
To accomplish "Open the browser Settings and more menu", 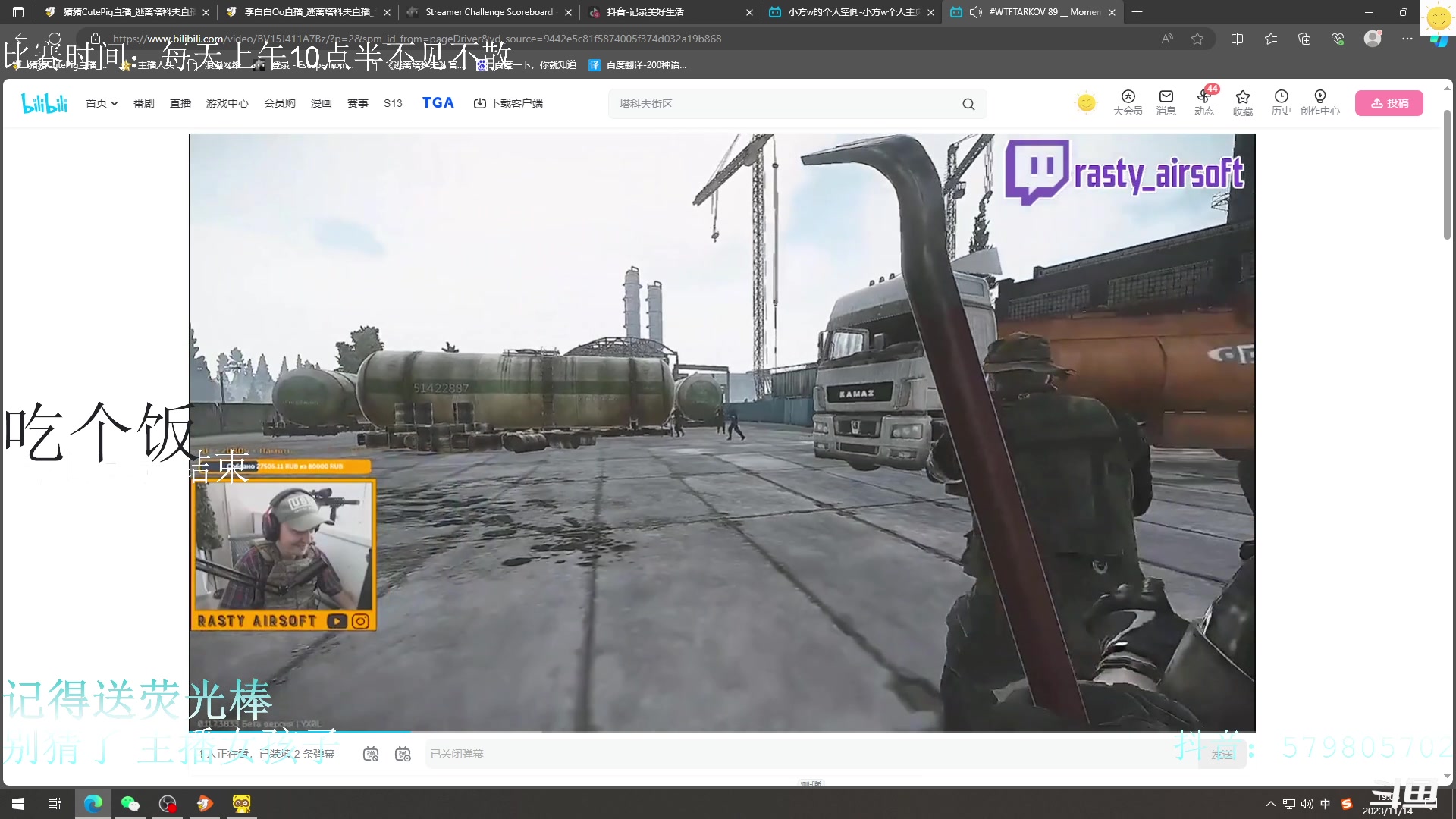I will (x=1407, y=39).
